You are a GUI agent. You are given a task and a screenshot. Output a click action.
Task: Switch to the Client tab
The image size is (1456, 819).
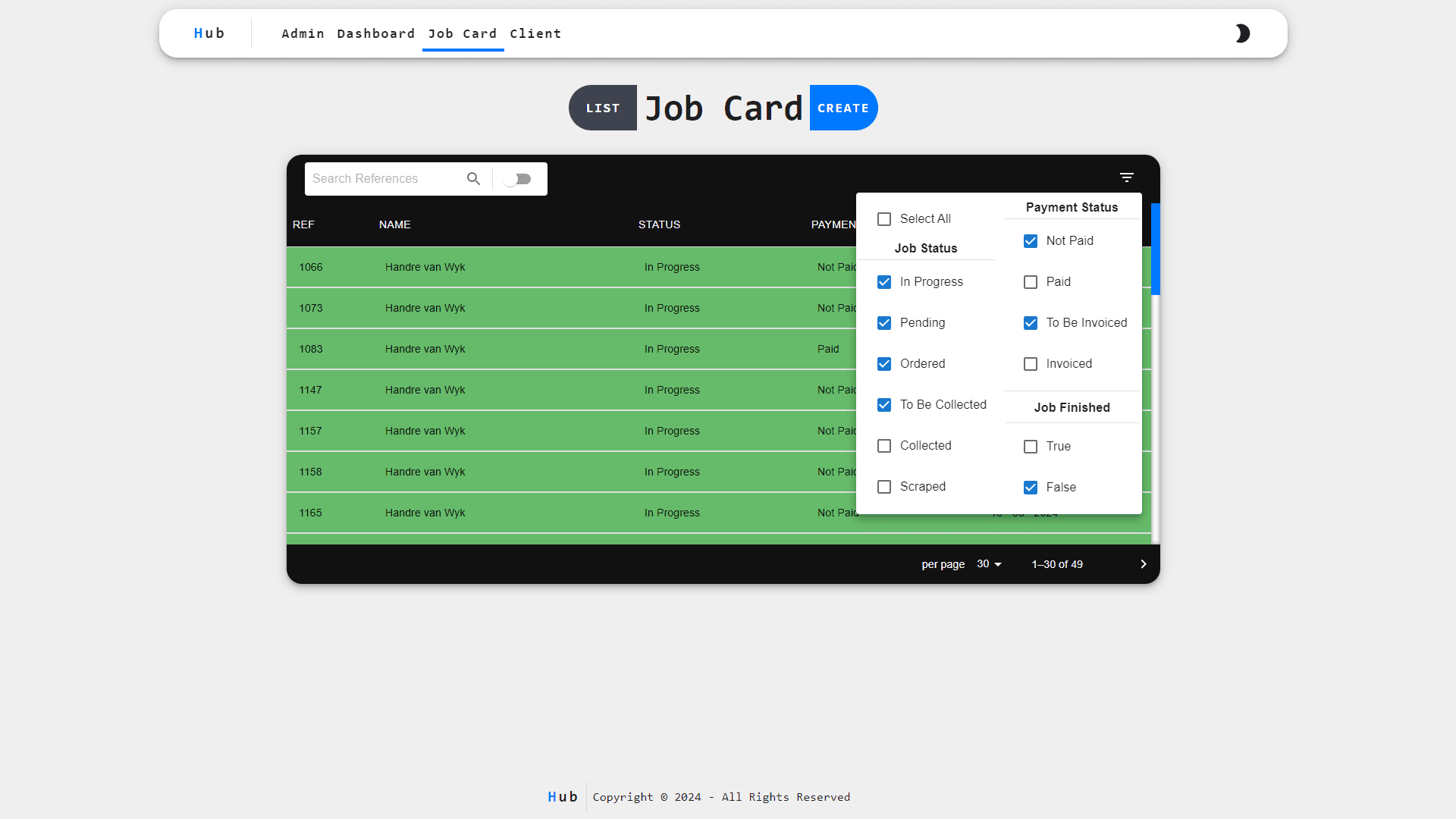[535, 33]
